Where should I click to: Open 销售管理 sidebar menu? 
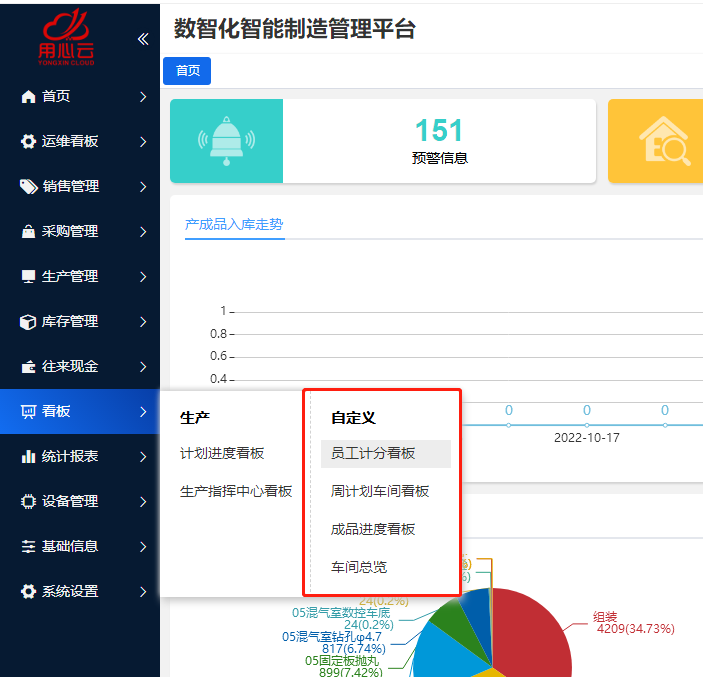pyautogui.click(x=80, y=187)
